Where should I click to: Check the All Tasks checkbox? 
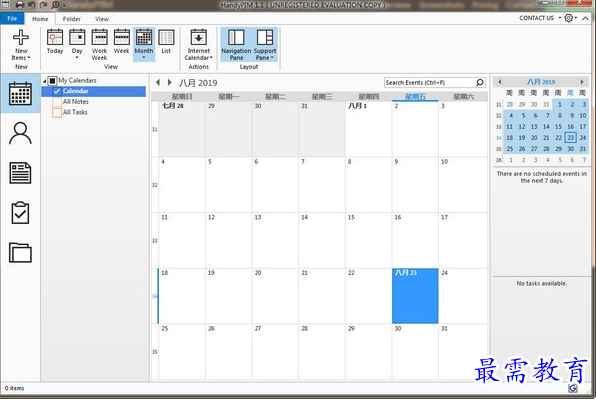(x=57, y=112)
